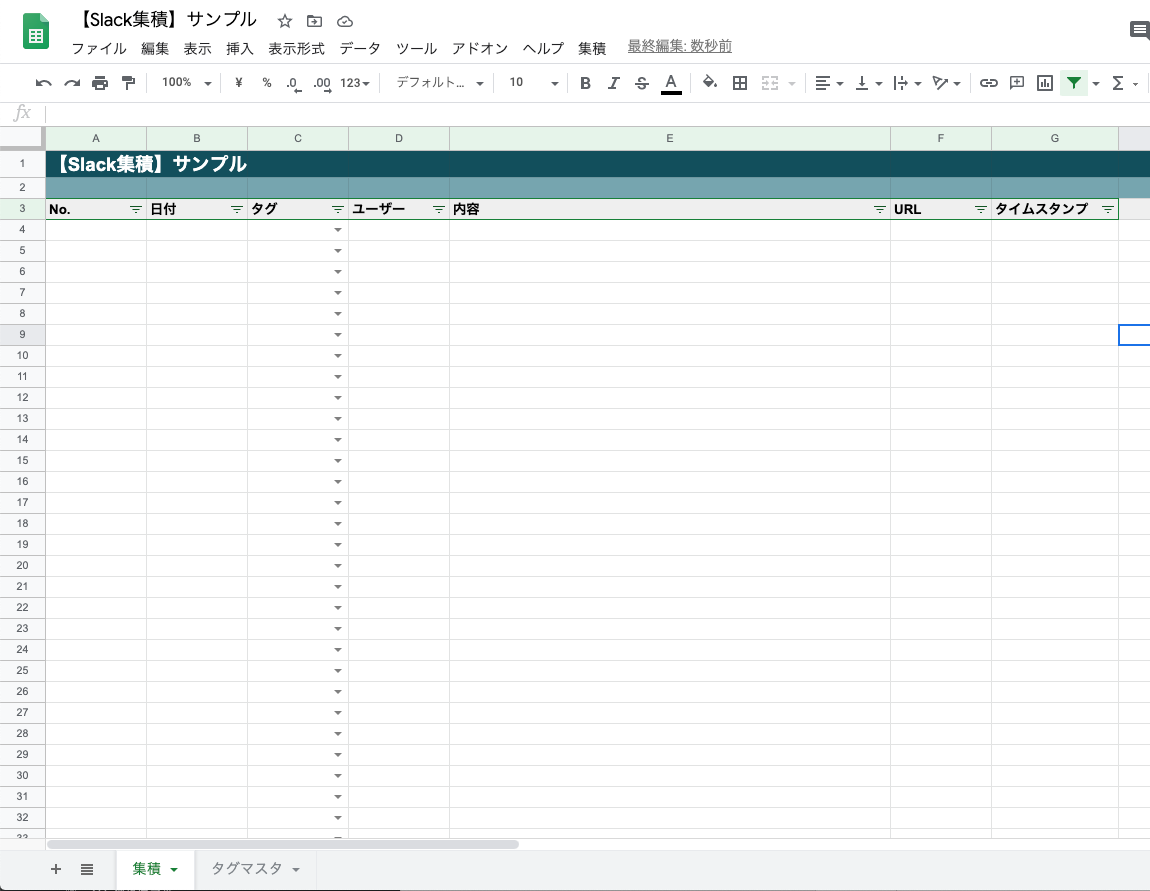
Task: Open the 表示形式 menu
Action: [x=296, y=48]
